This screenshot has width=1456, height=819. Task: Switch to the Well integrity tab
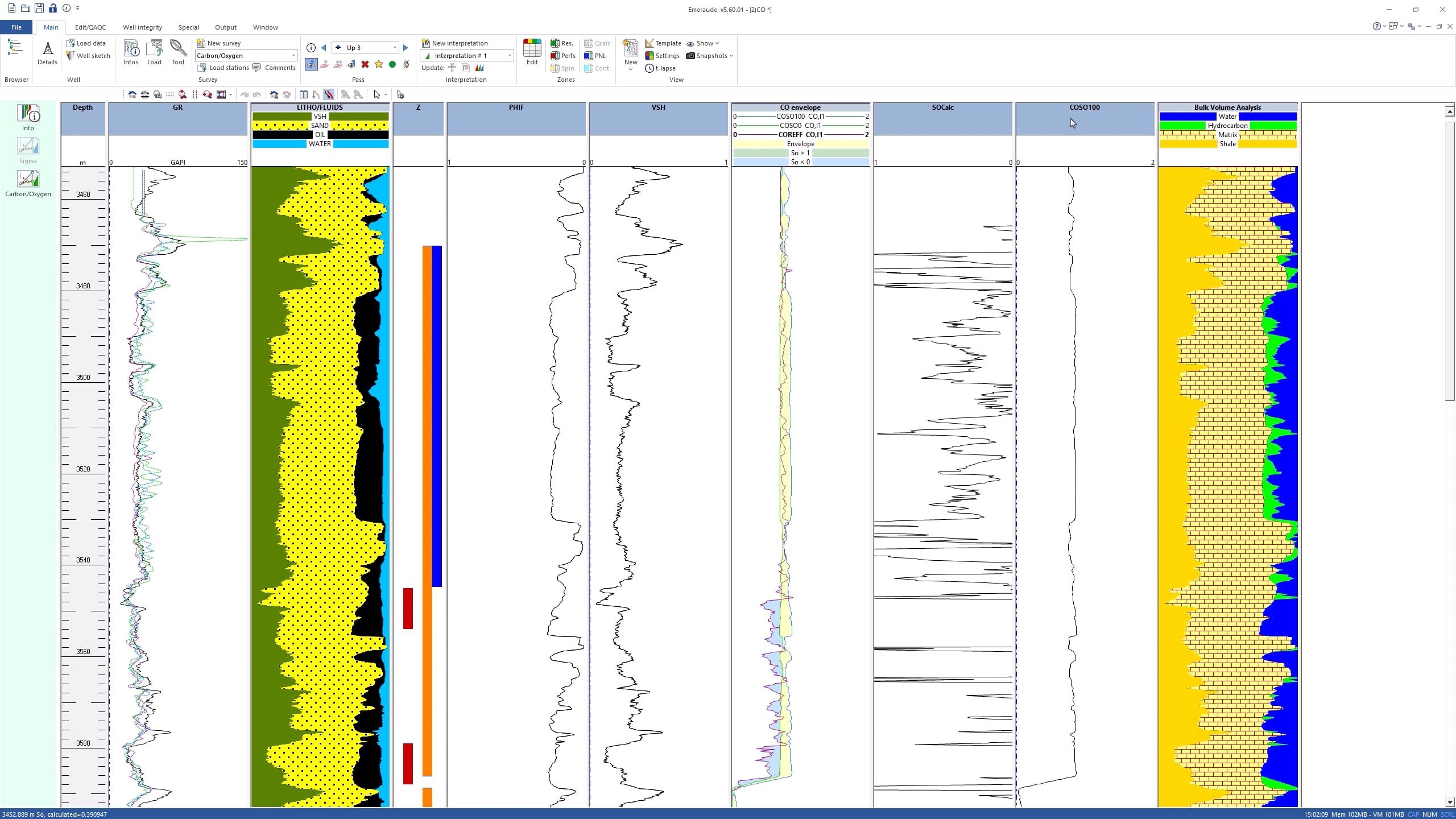pos(142,27)
